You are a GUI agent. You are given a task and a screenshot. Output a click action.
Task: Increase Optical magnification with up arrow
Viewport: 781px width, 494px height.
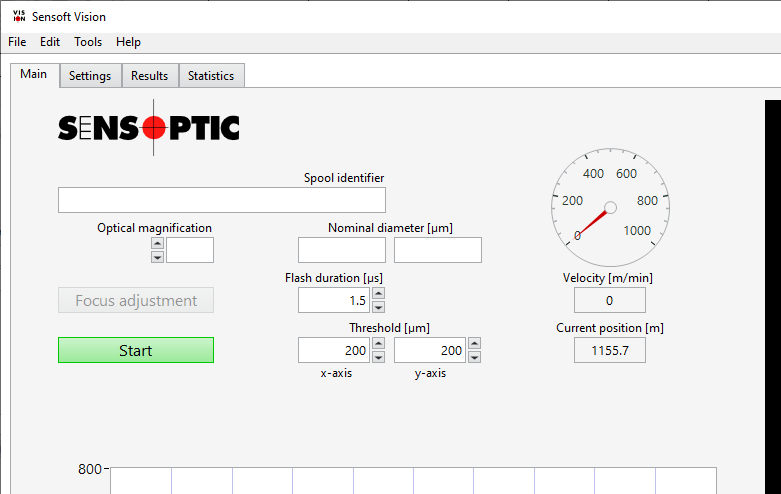(x=157, y=243)
